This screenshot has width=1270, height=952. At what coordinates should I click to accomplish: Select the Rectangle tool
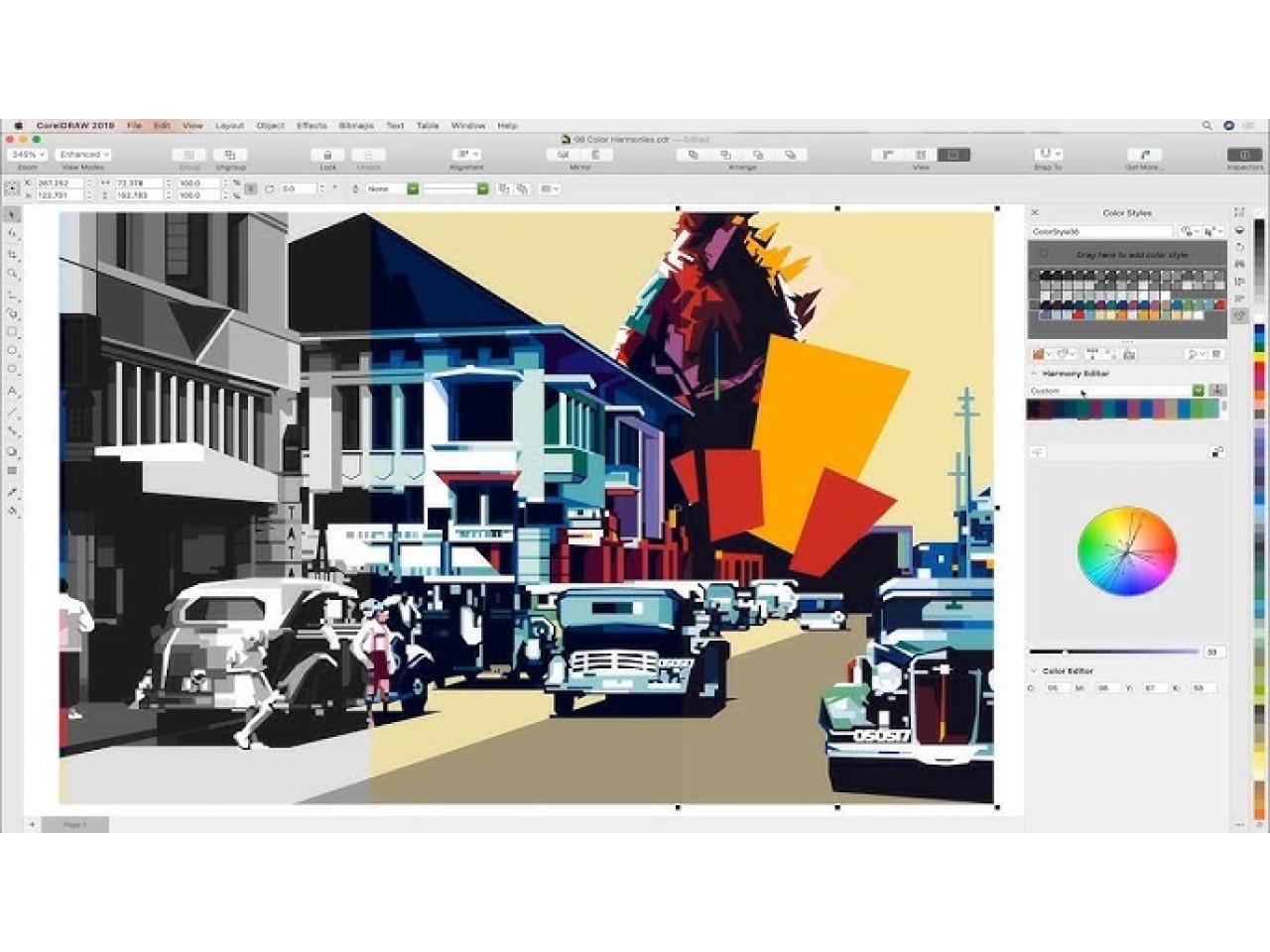tap(13, 332)
